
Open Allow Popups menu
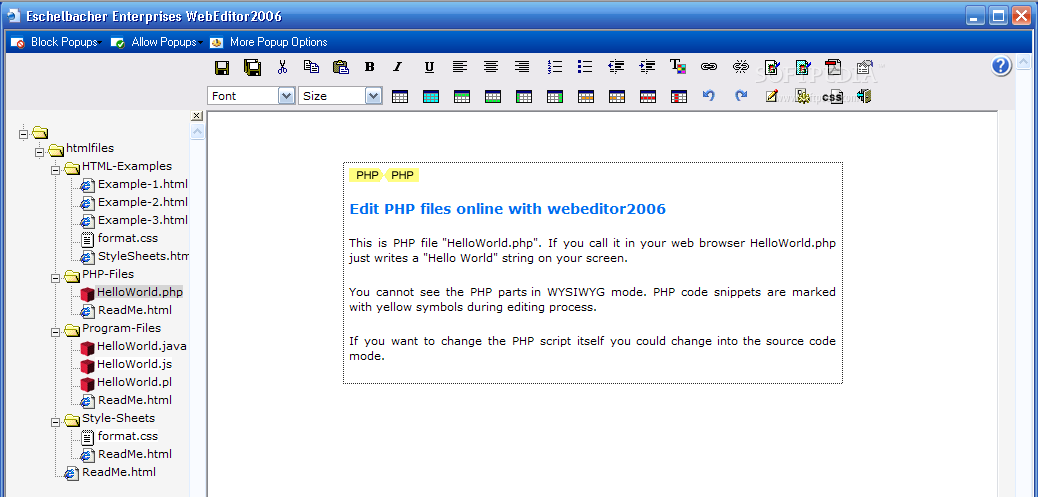pyautogui.click(x=157, y=42)
